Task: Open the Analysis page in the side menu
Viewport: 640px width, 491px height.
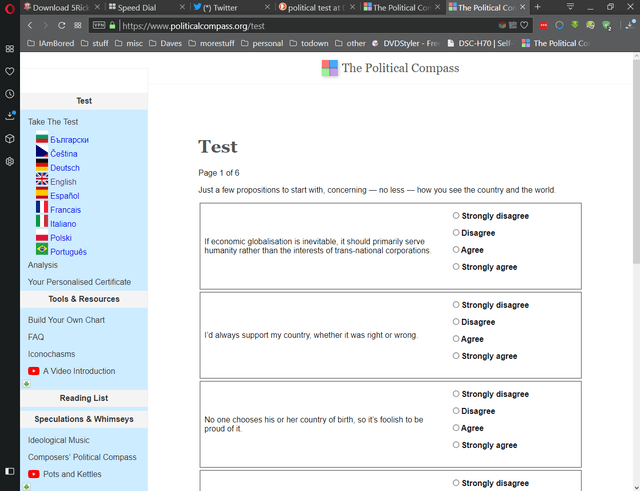Action: pos(43,265)
